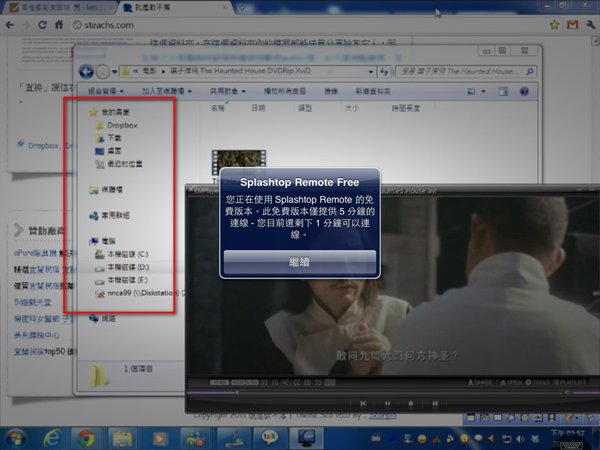Image resolution: width=600 pixels, height=450 pixels.
Task: Tap the continue button in Splashtop dialog
Action: click(x=300, y=262)
